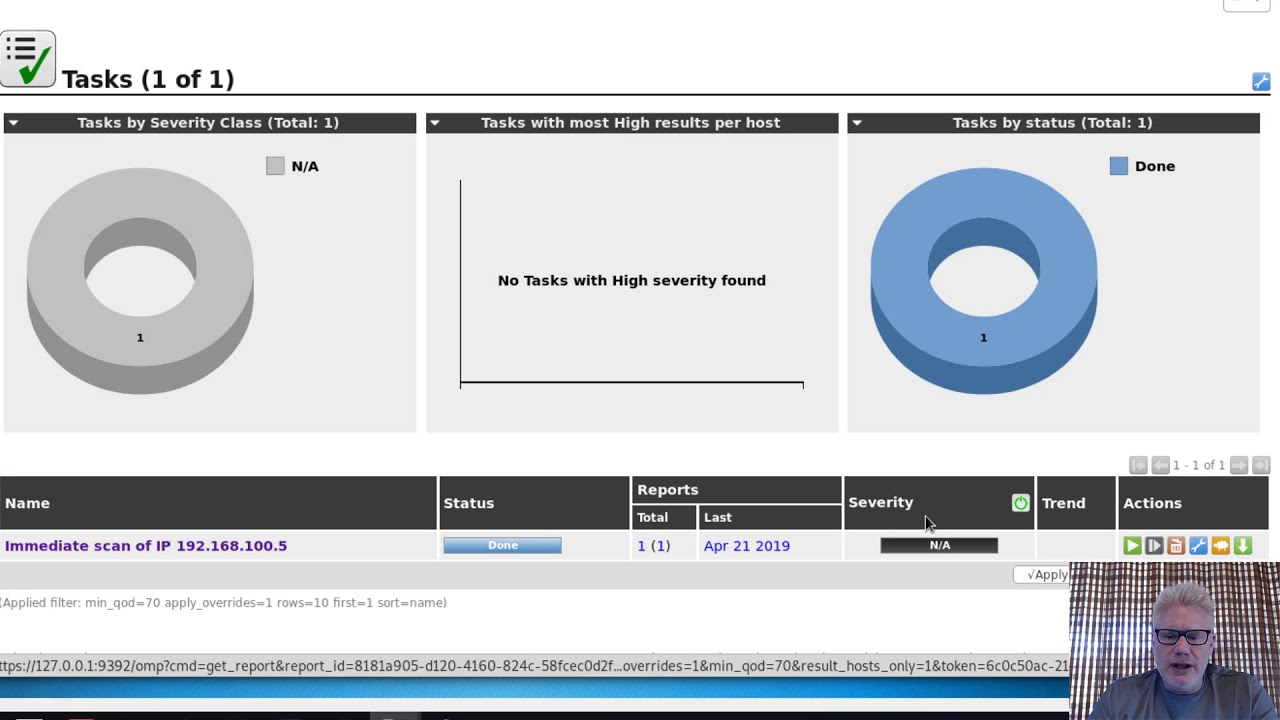Viewport: 1280px width, 720px height.
Task: Expand Tasks with most High results menu
Action: click(435, 123)
